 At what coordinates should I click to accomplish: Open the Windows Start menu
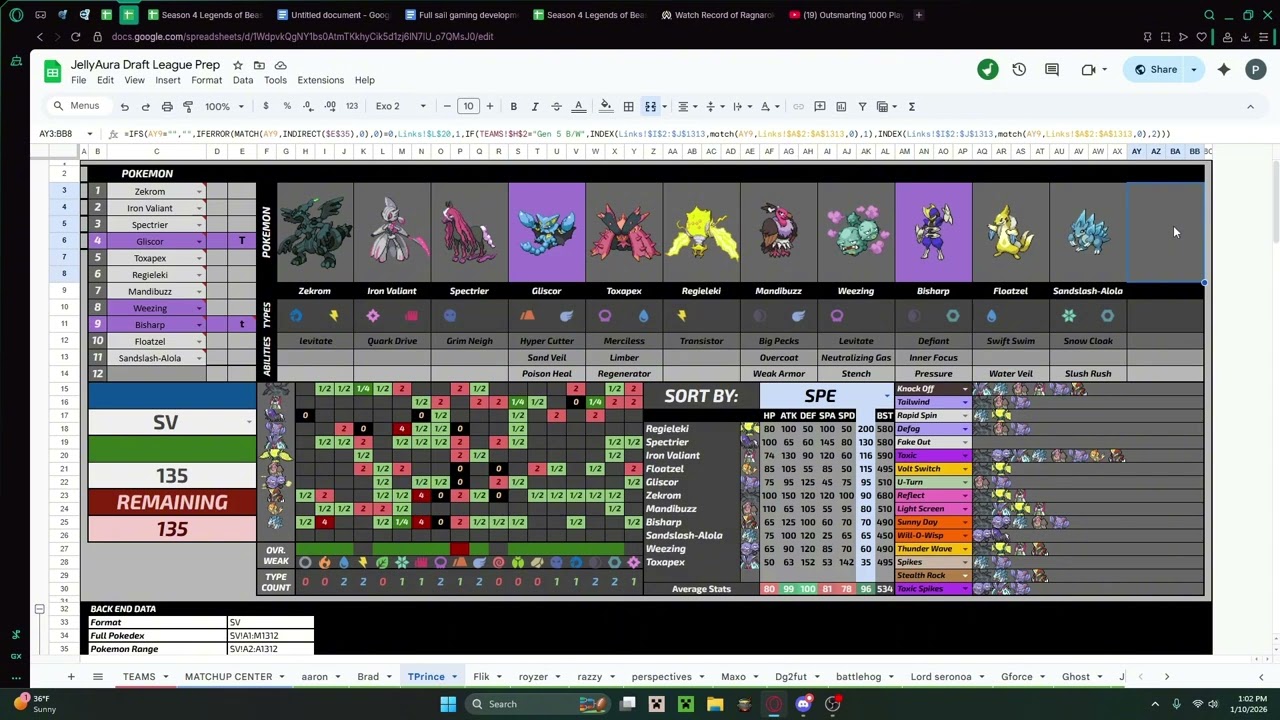click(x=448, y=704)
